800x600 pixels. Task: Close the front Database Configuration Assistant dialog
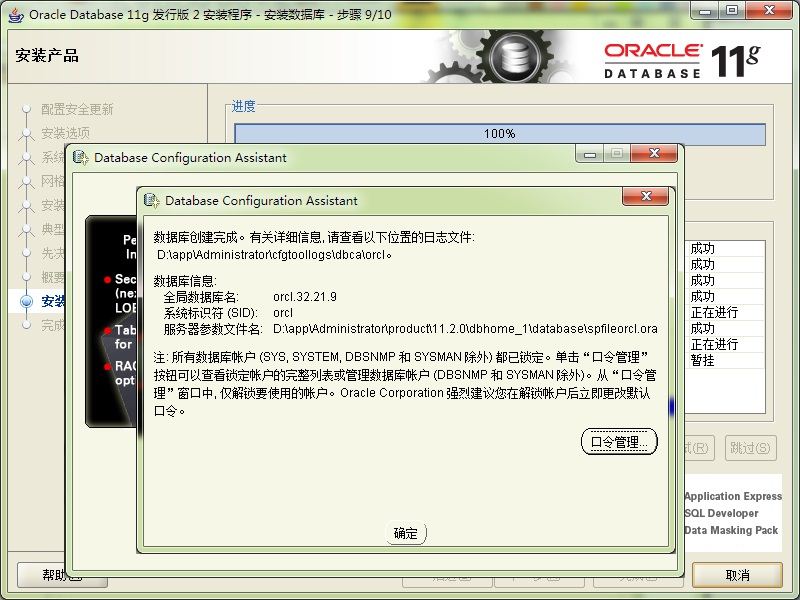645,196
